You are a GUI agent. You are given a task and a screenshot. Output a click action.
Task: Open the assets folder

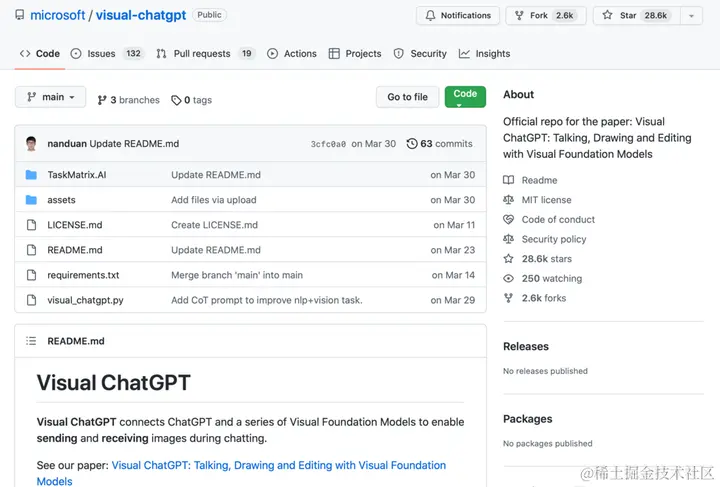point(61,200)
